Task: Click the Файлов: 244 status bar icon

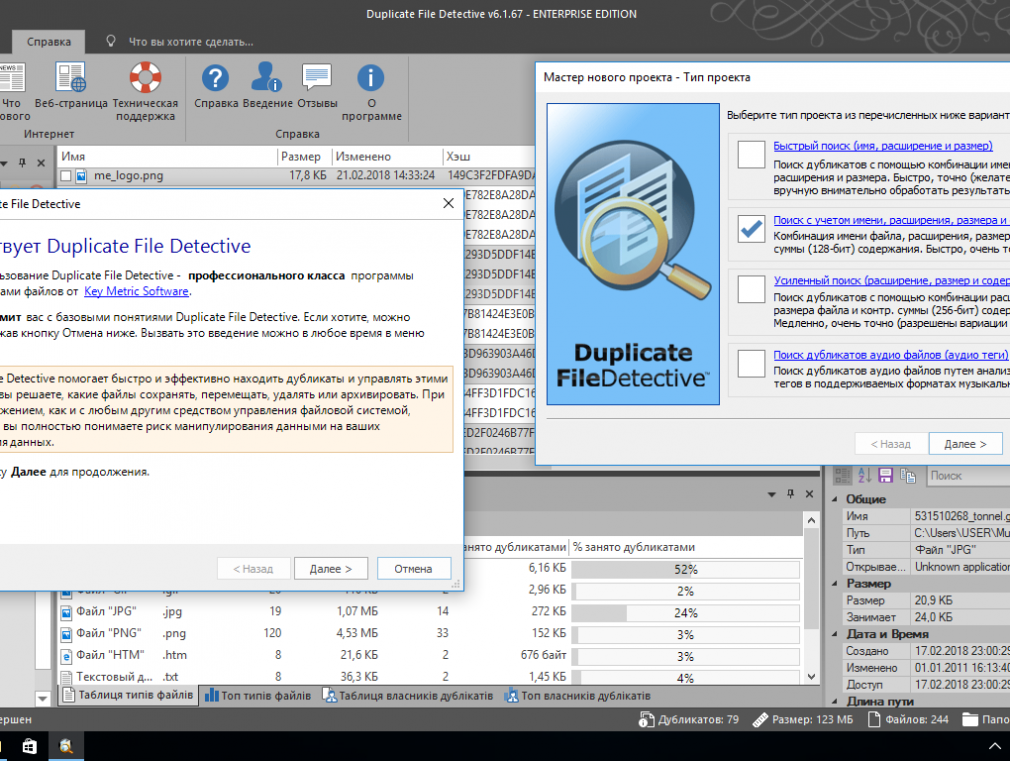Action: [874, 720]
